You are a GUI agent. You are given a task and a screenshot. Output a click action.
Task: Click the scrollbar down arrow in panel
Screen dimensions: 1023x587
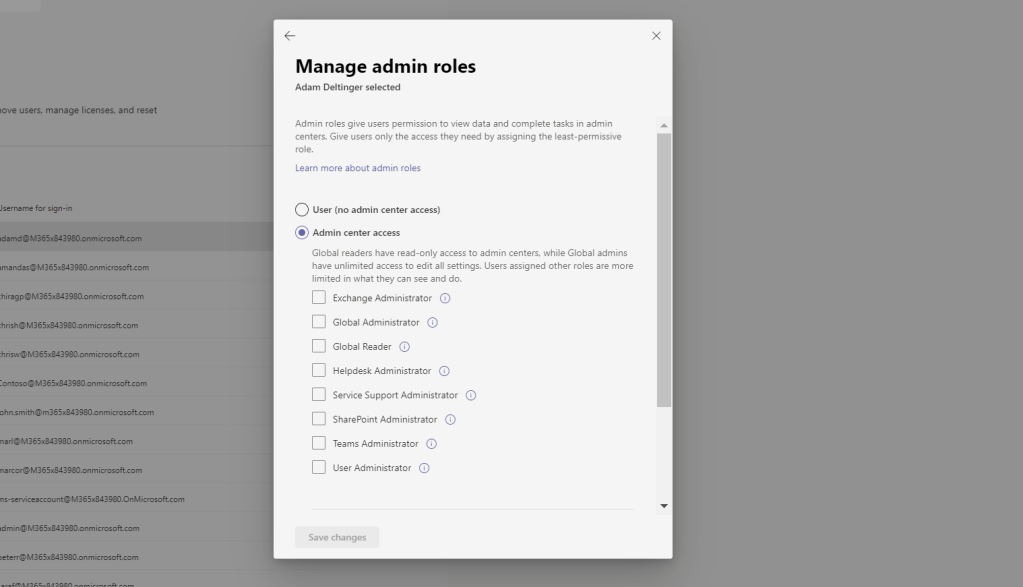(x=664, y=506)
